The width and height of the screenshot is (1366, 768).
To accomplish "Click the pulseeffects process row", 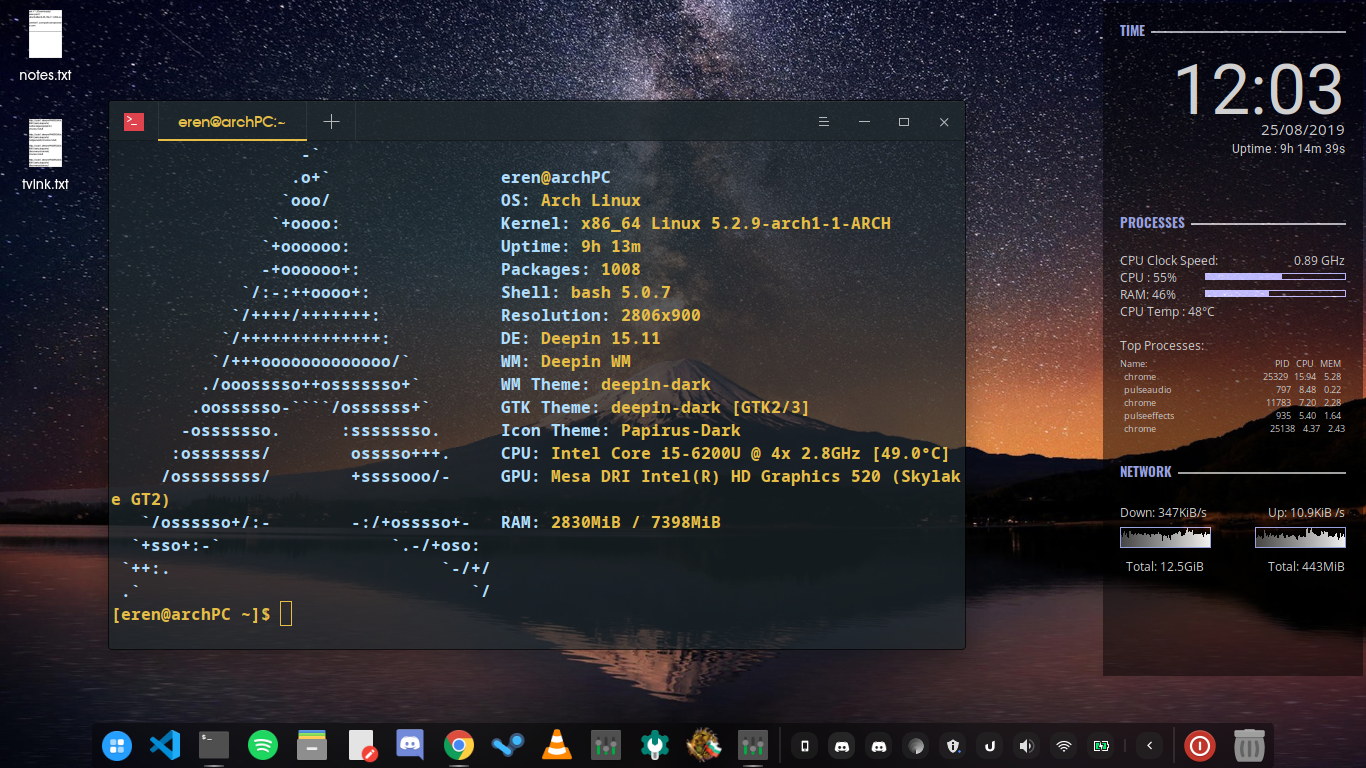I will click(x=1232, y=416).
